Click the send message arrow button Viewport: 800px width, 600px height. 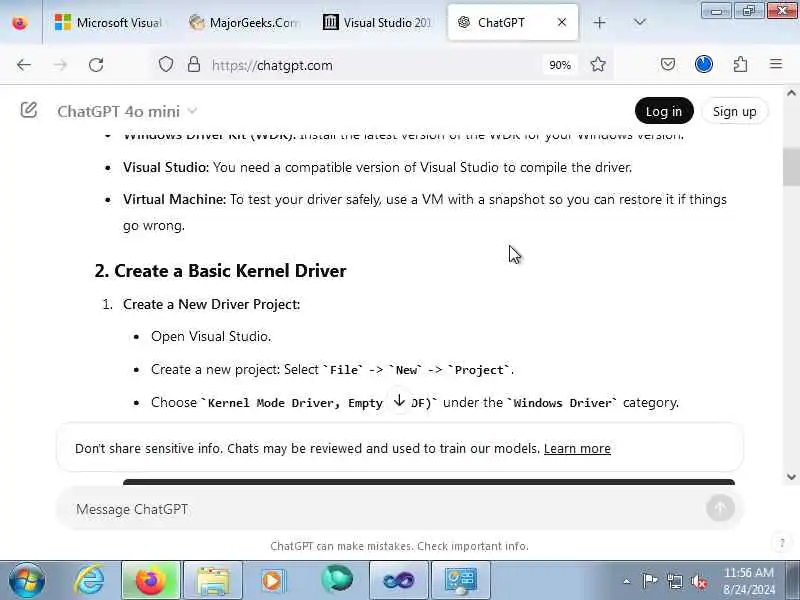tap(720, 508)
